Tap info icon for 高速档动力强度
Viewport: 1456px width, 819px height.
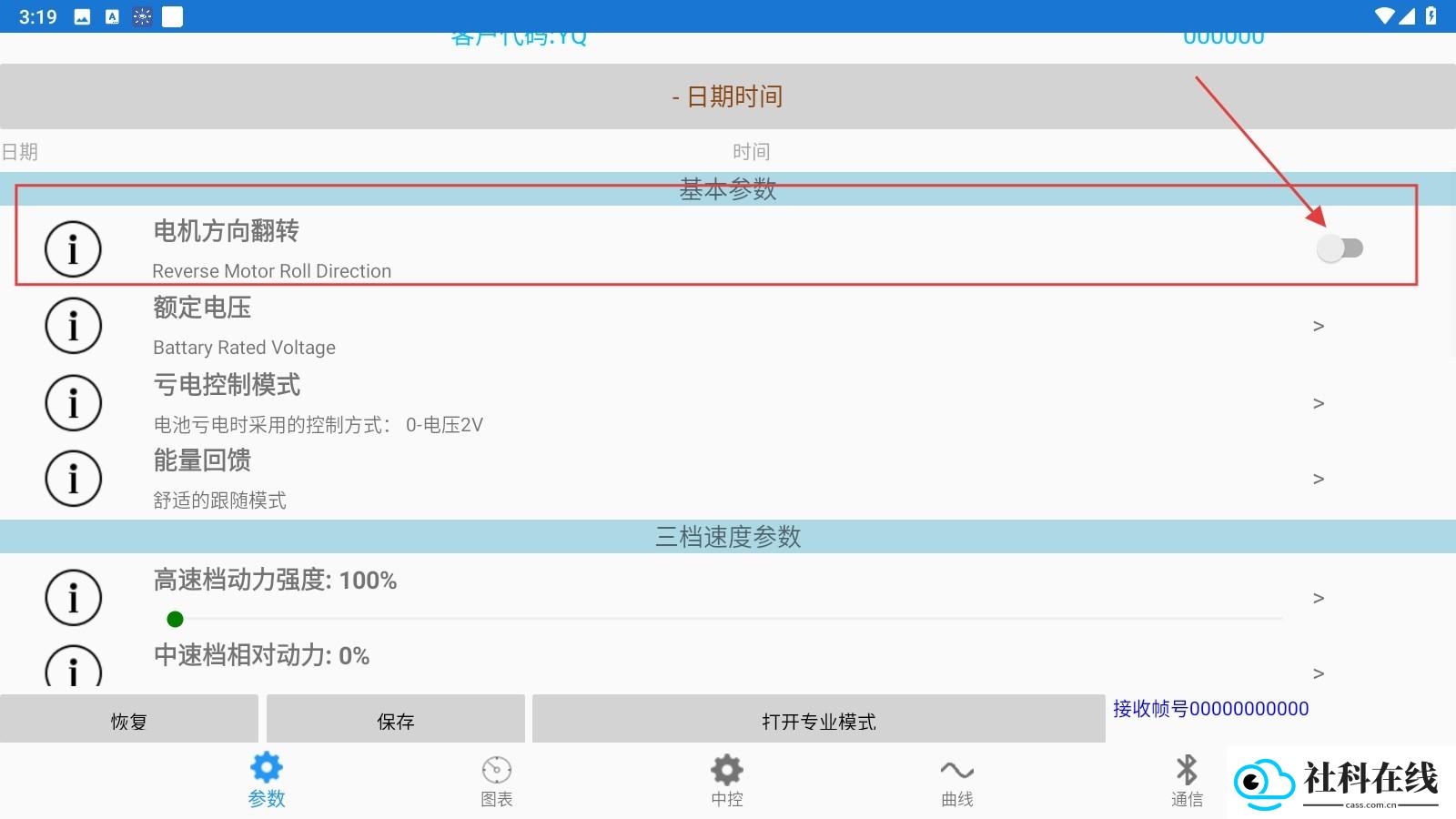coord(73,598)
